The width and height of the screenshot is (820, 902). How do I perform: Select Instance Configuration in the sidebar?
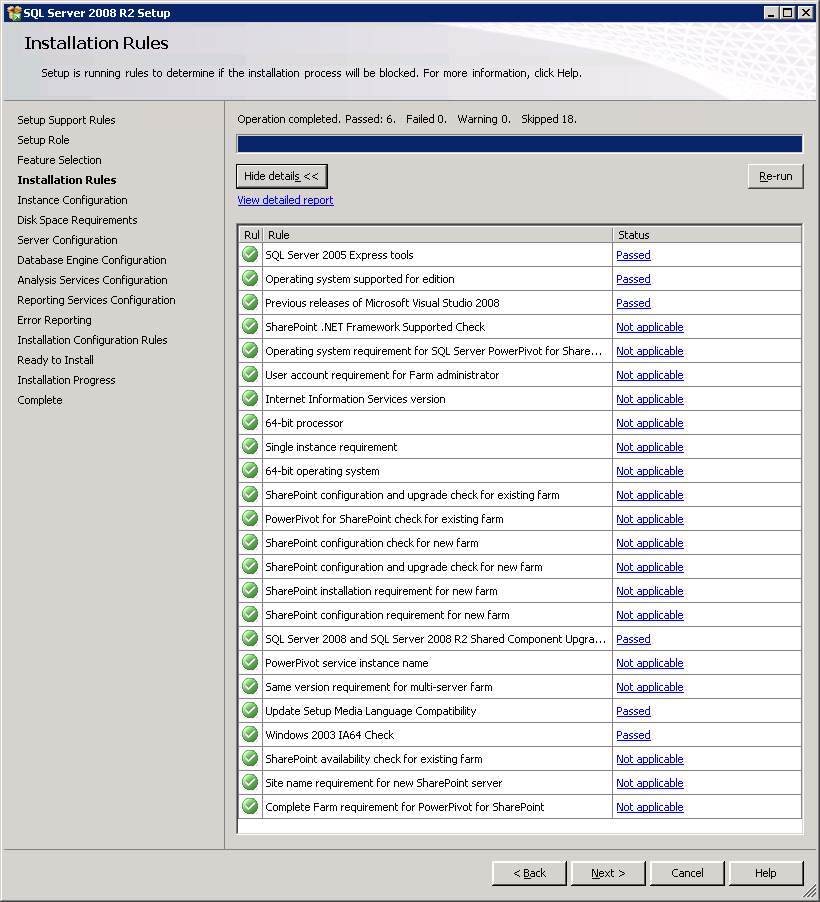(x=73, y=200)
